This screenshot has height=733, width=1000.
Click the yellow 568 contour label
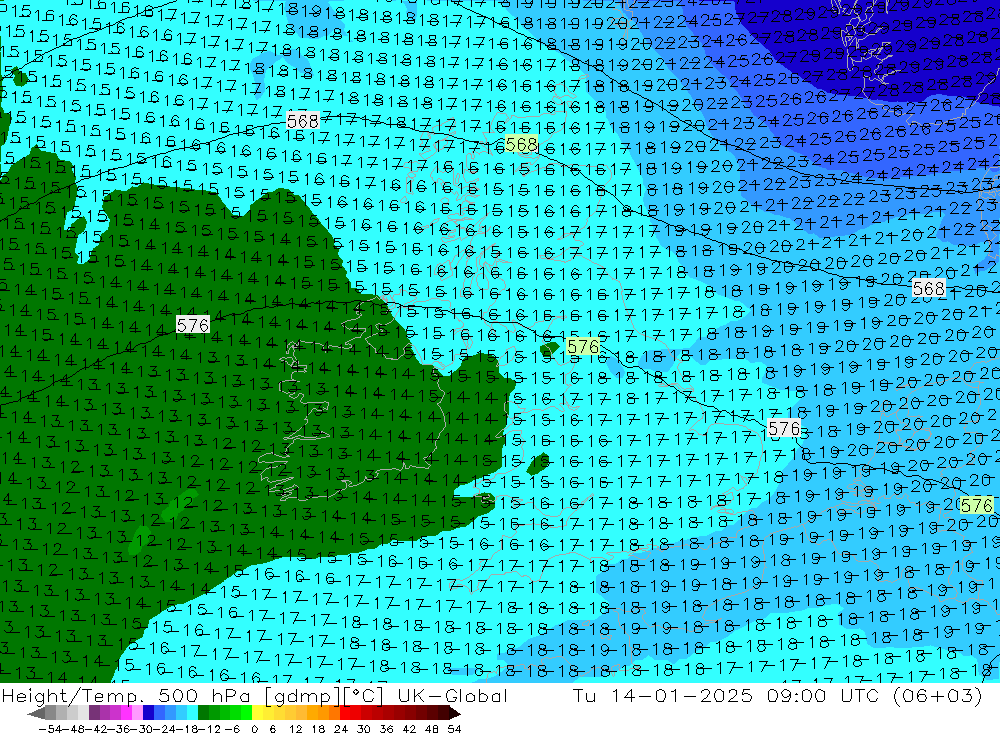521,145
